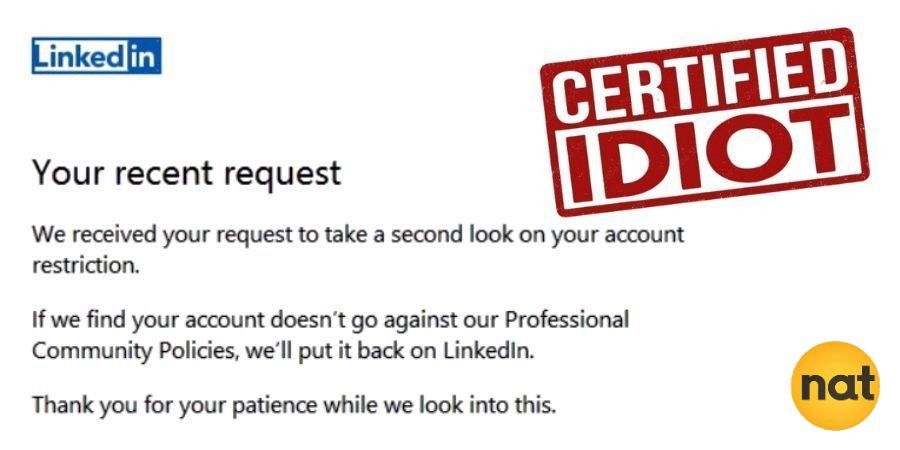The image size is (900, 450).
Task: Click 'LinkedIn.' at end of second paragraph
Action: [488, 351]
